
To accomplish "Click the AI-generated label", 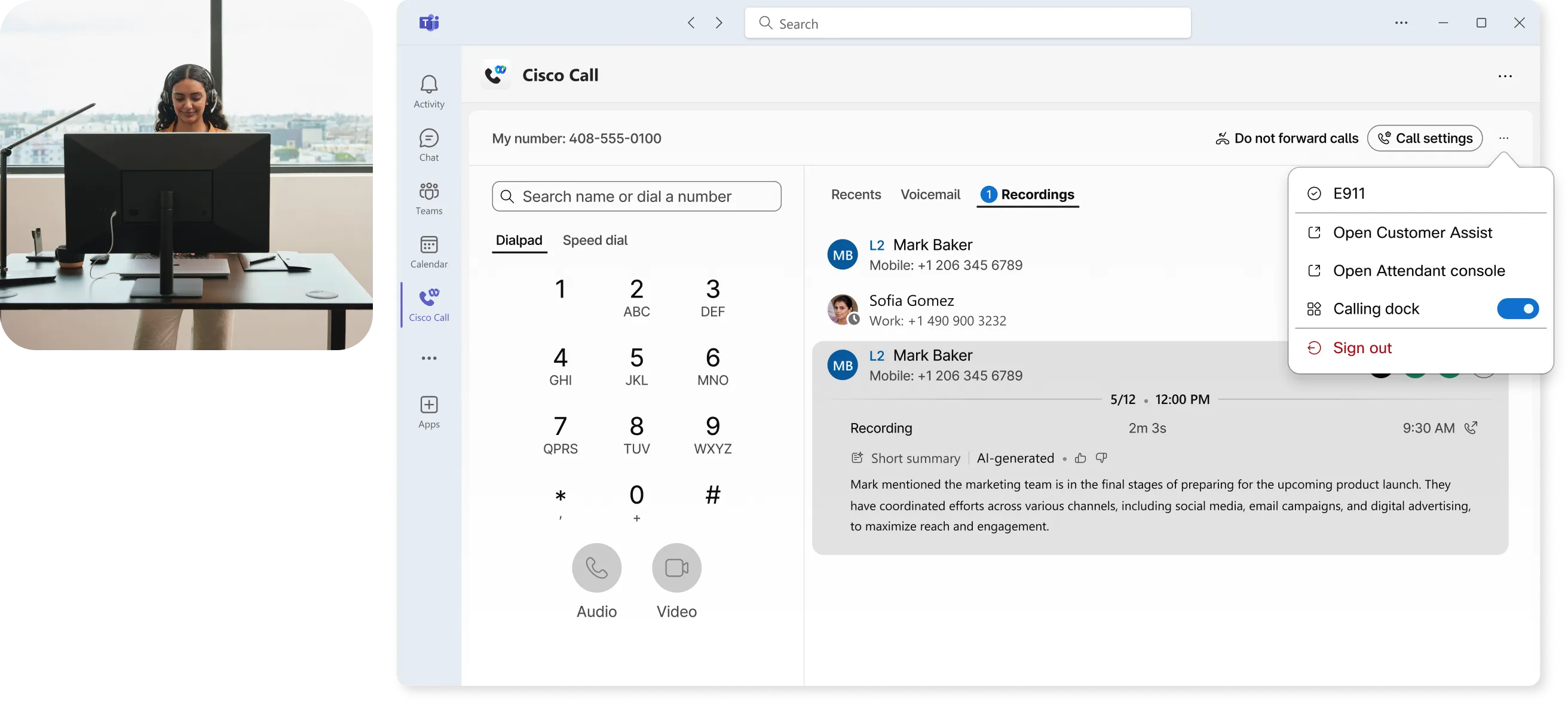I will point(1015,458).
